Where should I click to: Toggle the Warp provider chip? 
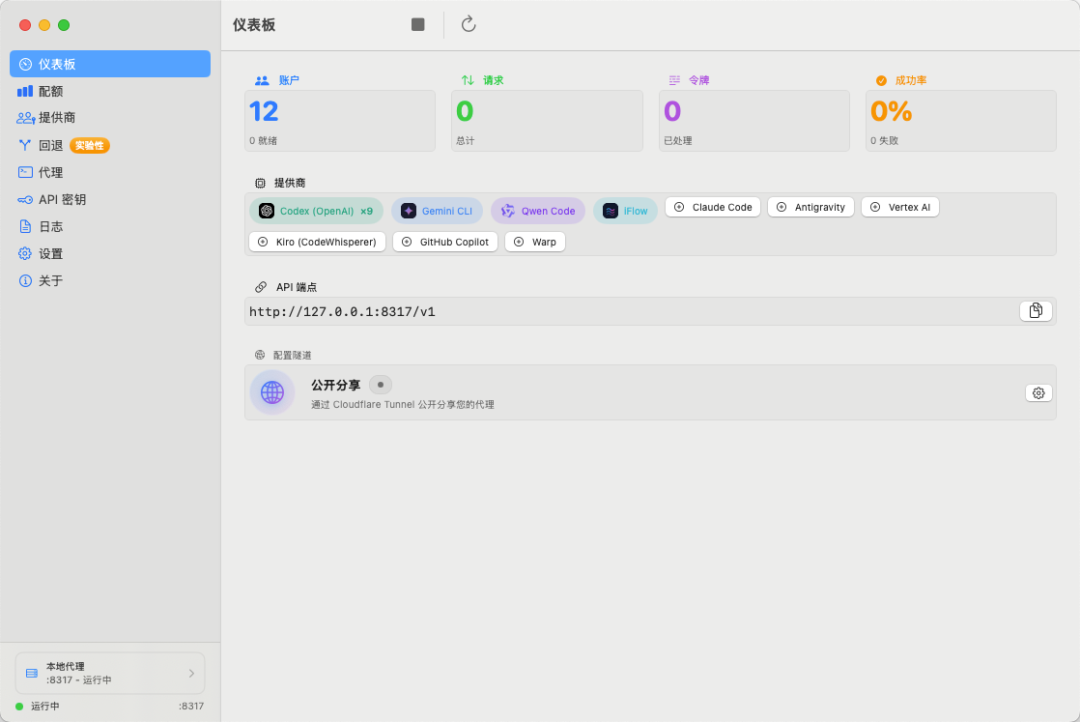point(535,241)
